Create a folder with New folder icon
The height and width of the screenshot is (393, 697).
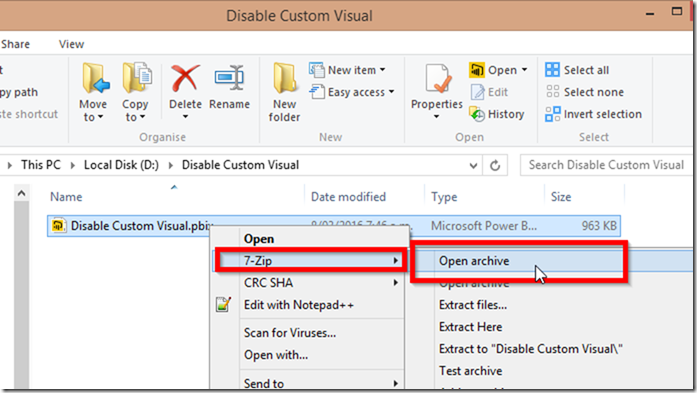coord(284,78)
